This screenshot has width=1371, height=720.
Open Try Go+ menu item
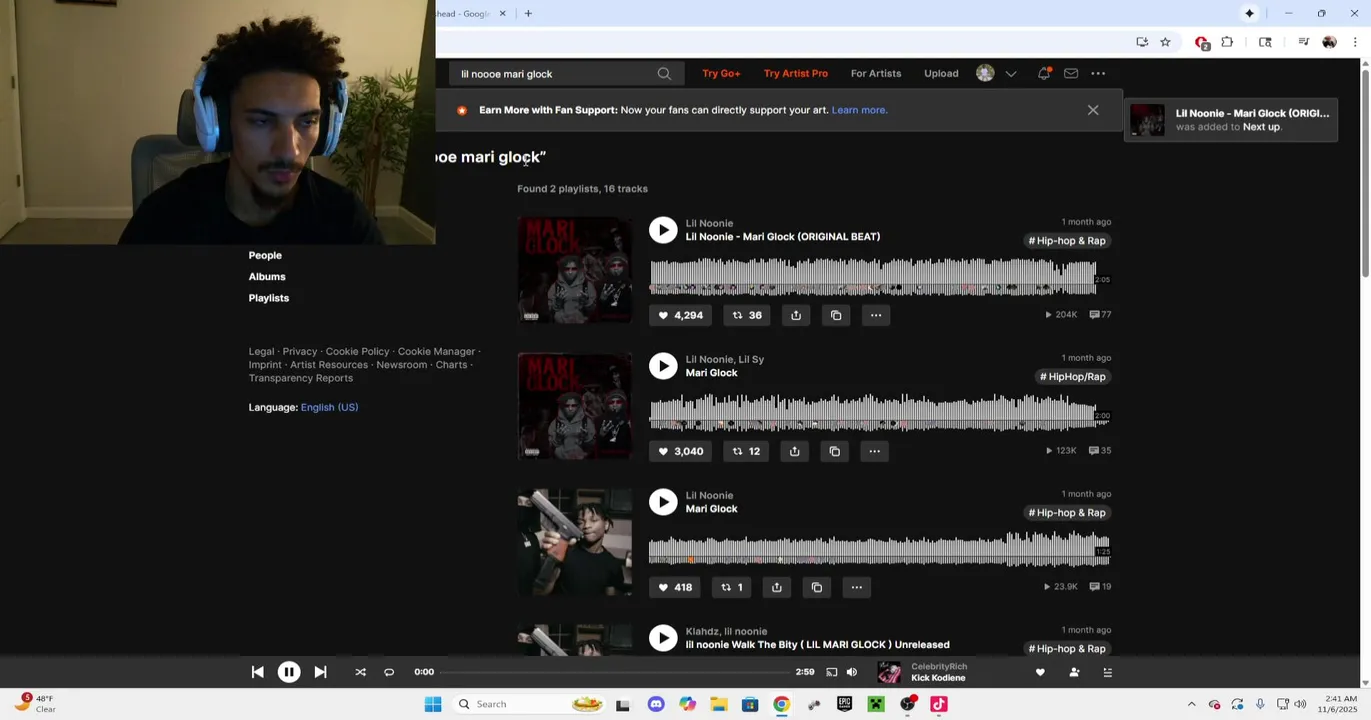click(x=721, y=73)
